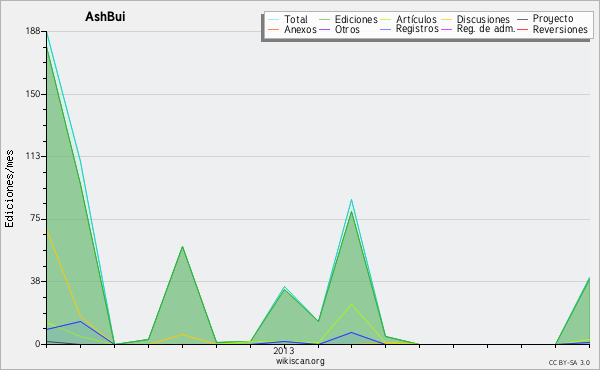
Task: Click the 2013 x-axis label
Action: [284, 350]
